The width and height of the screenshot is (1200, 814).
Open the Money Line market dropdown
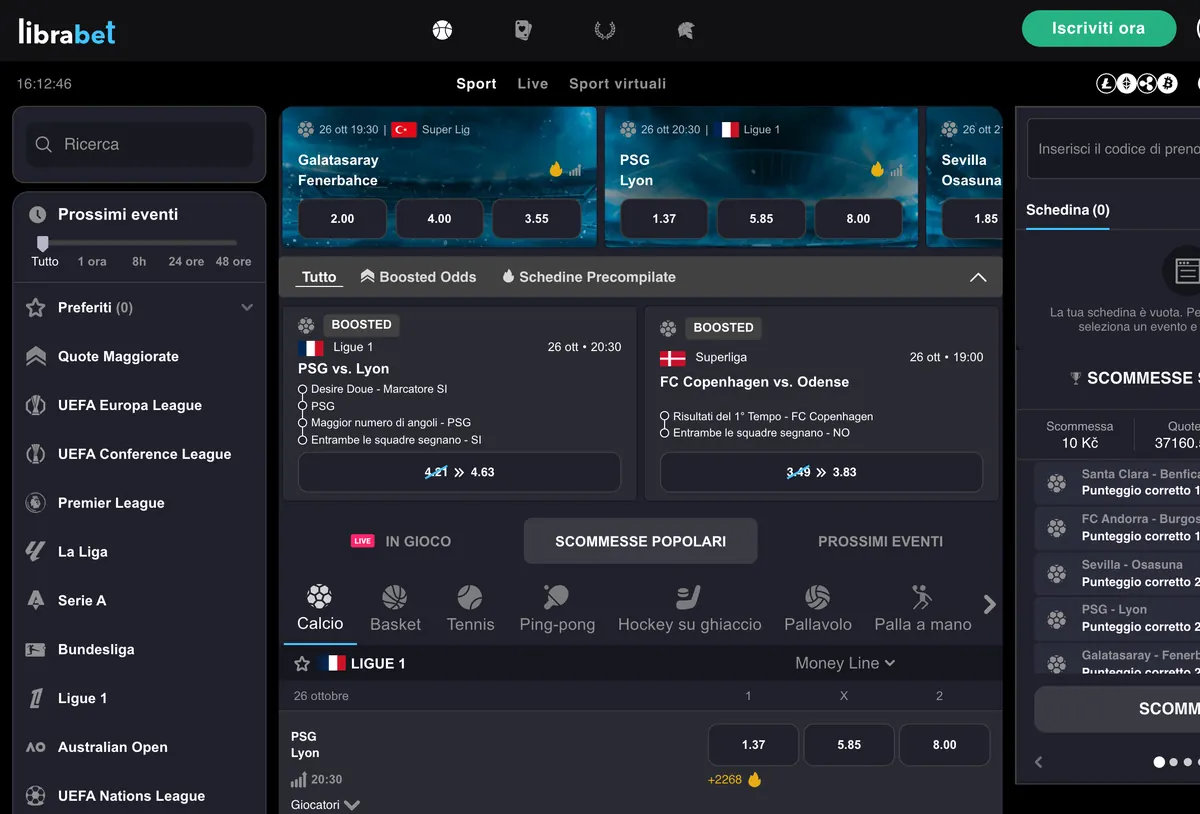(845, 663)
